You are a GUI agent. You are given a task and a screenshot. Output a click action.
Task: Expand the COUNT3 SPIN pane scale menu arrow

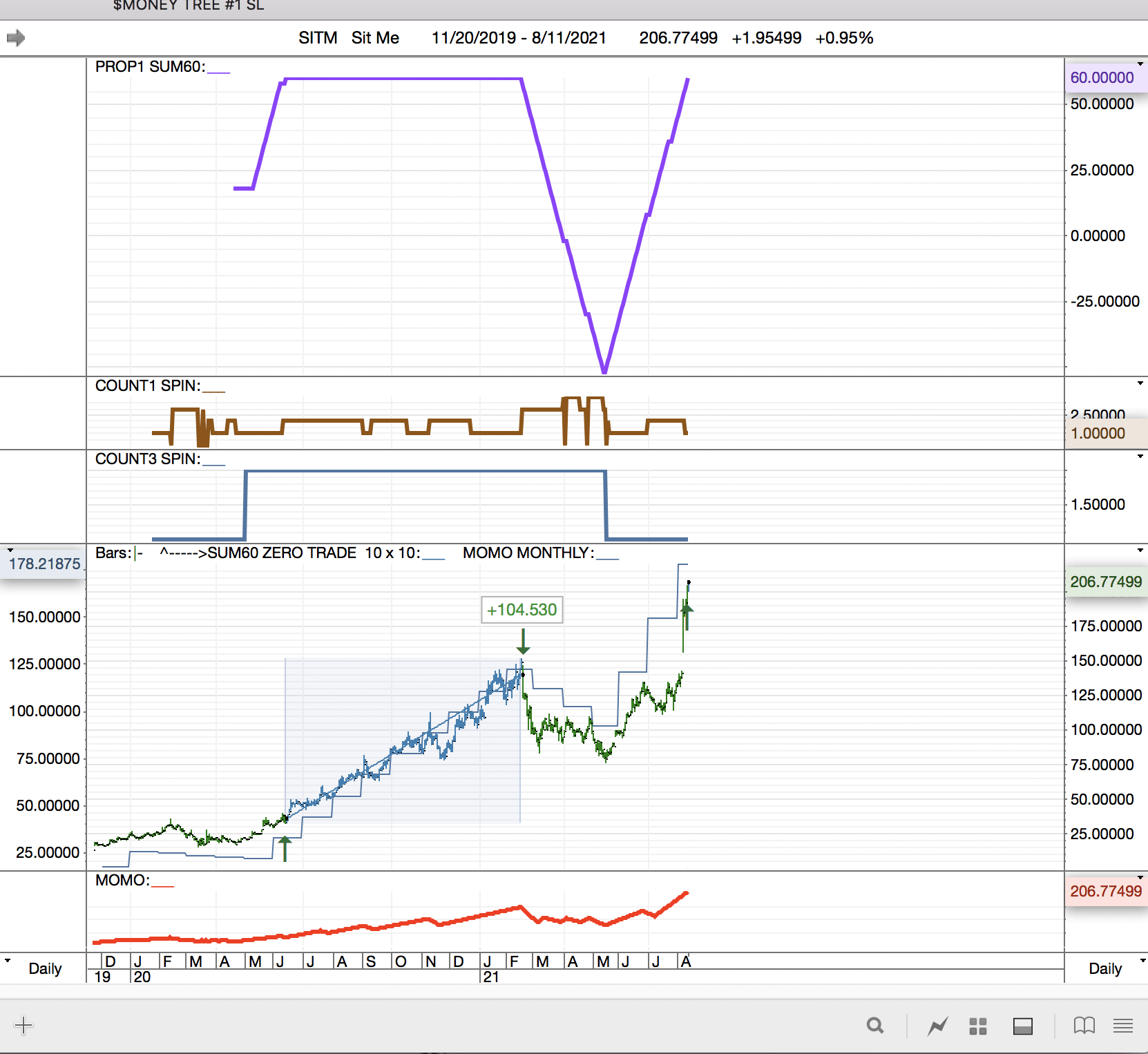pos(1140,457)
